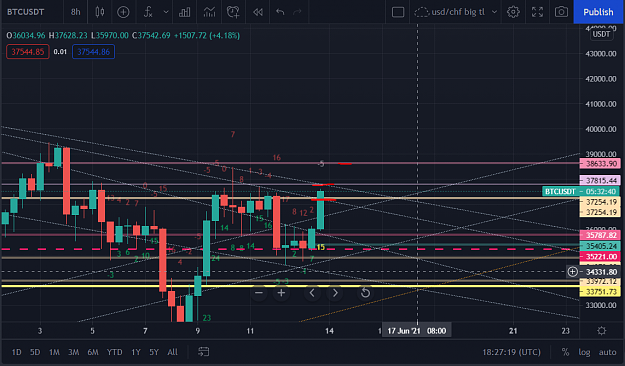Viewport: 625px width, 366px height.
Task: Select the 3M date range
Action: pyautogui.click(x=73, y=352)
